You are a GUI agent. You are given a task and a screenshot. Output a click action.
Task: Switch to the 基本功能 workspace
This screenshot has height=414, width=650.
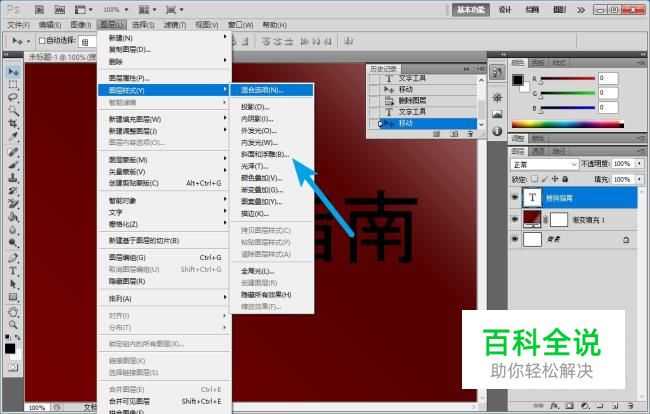(x=471, y=10)
